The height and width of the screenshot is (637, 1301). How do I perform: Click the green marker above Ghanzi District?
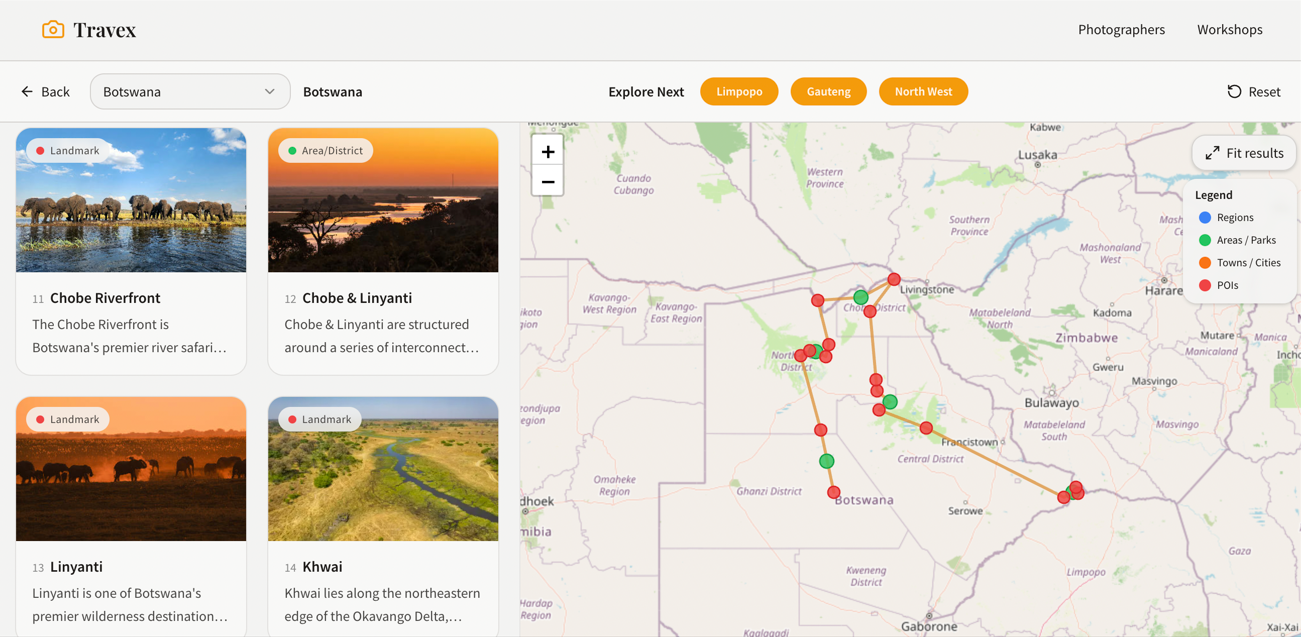(x=827, y=461)
